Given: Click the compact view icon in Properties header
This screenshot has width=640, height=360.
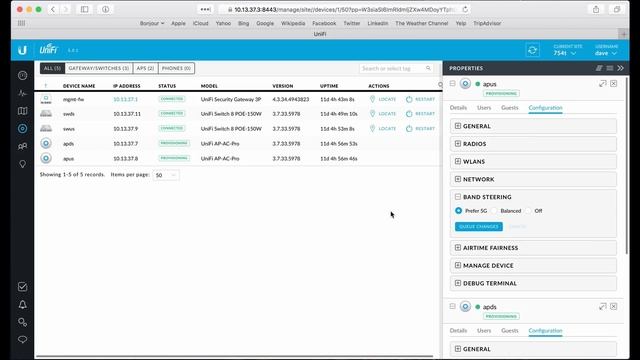Looking at the screenshot, I should click(x=599, y=68).
